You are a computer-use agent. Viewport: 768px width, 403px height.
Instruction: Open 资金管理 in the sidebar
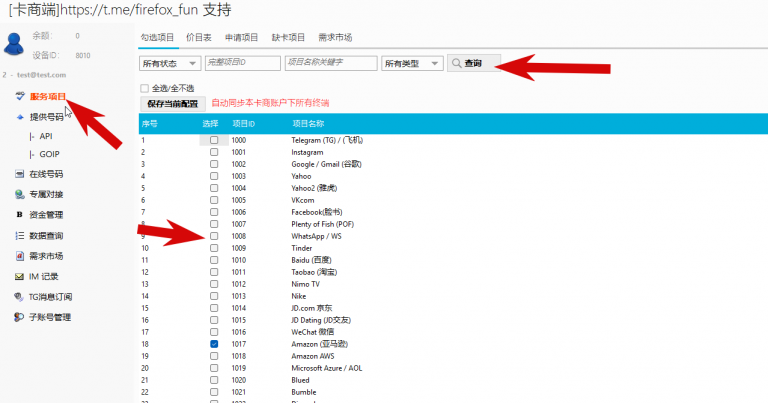pos(46,215)
